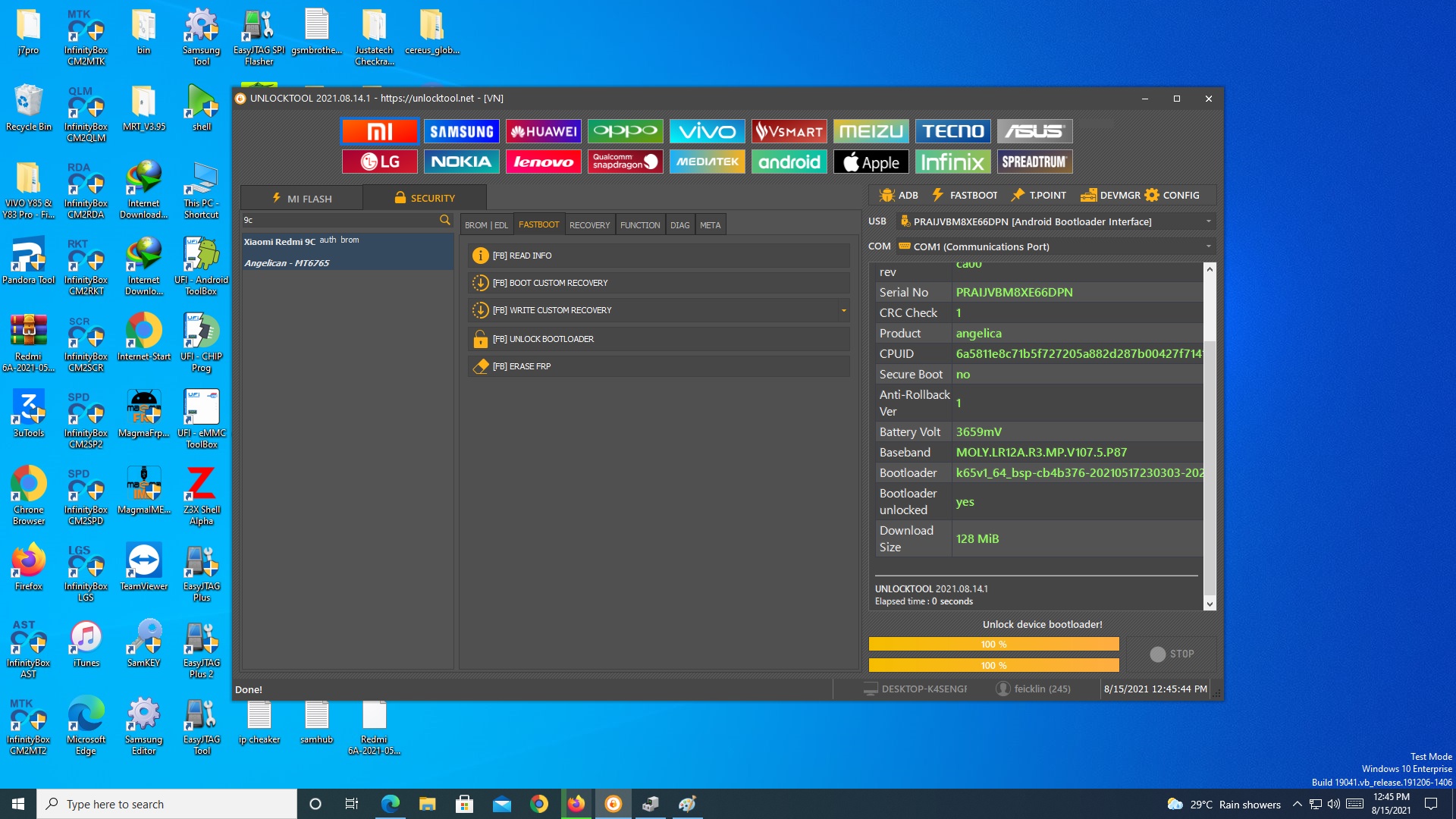Click the taskbar search box

167,804
